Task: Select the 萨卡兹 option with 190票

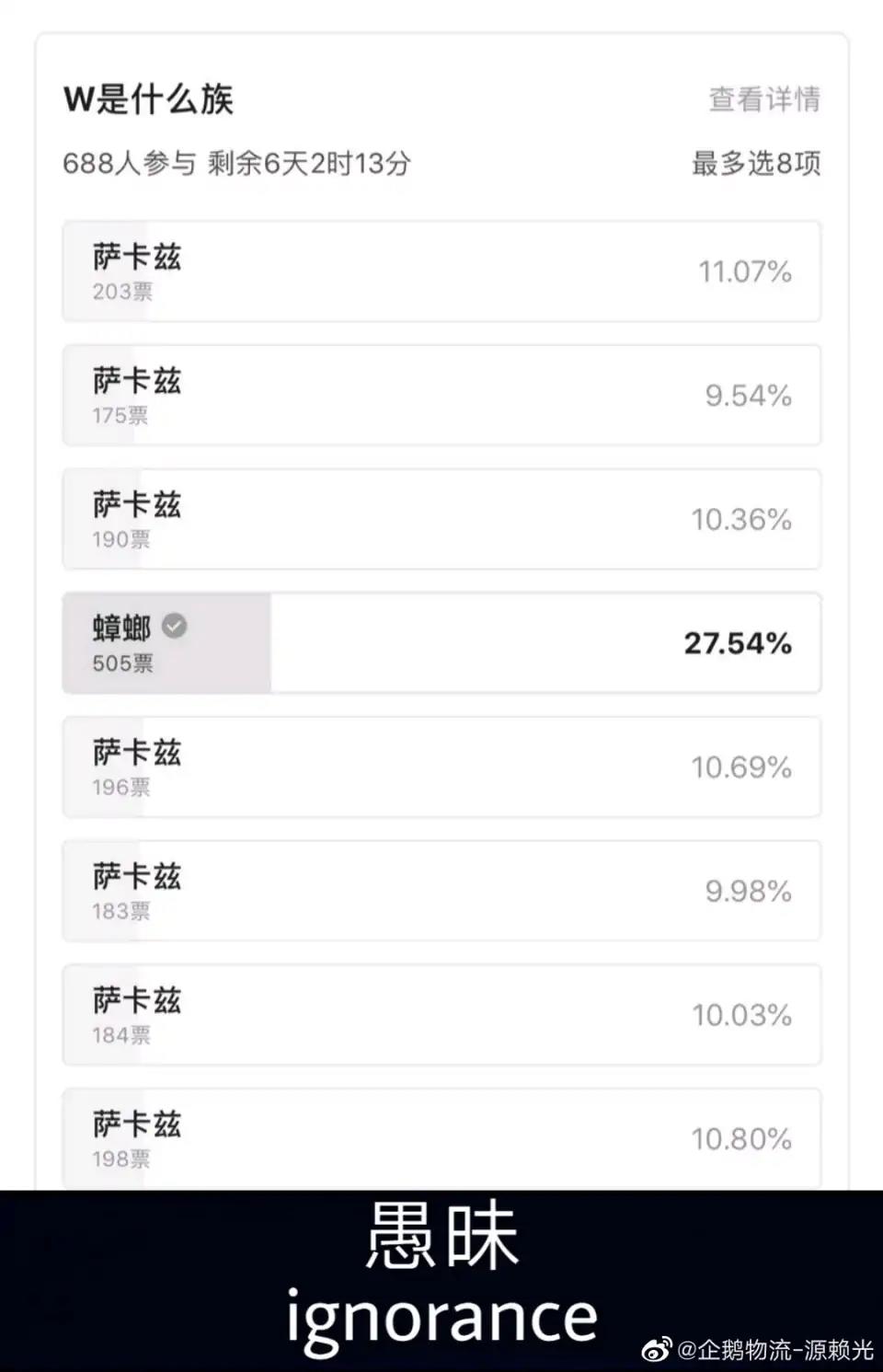Action: tap(441, 519)
